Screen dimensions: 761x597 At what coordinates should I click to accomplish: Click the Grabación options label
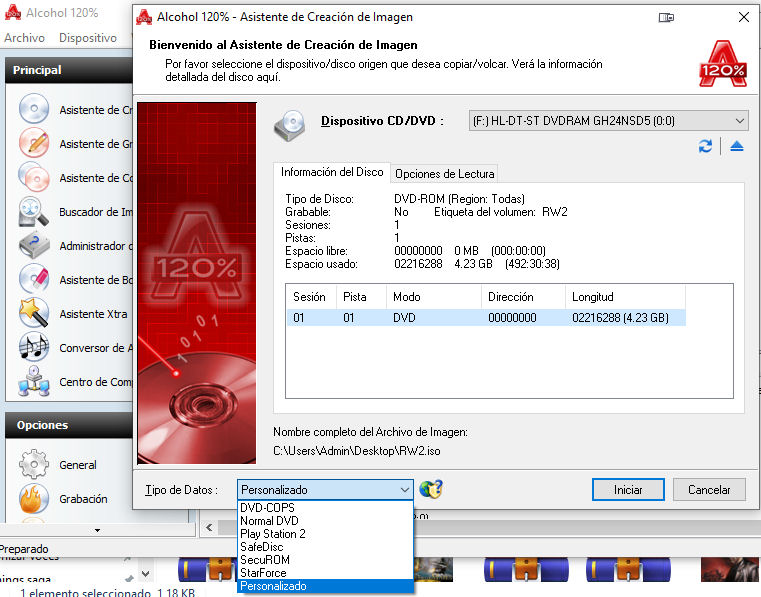83,499
